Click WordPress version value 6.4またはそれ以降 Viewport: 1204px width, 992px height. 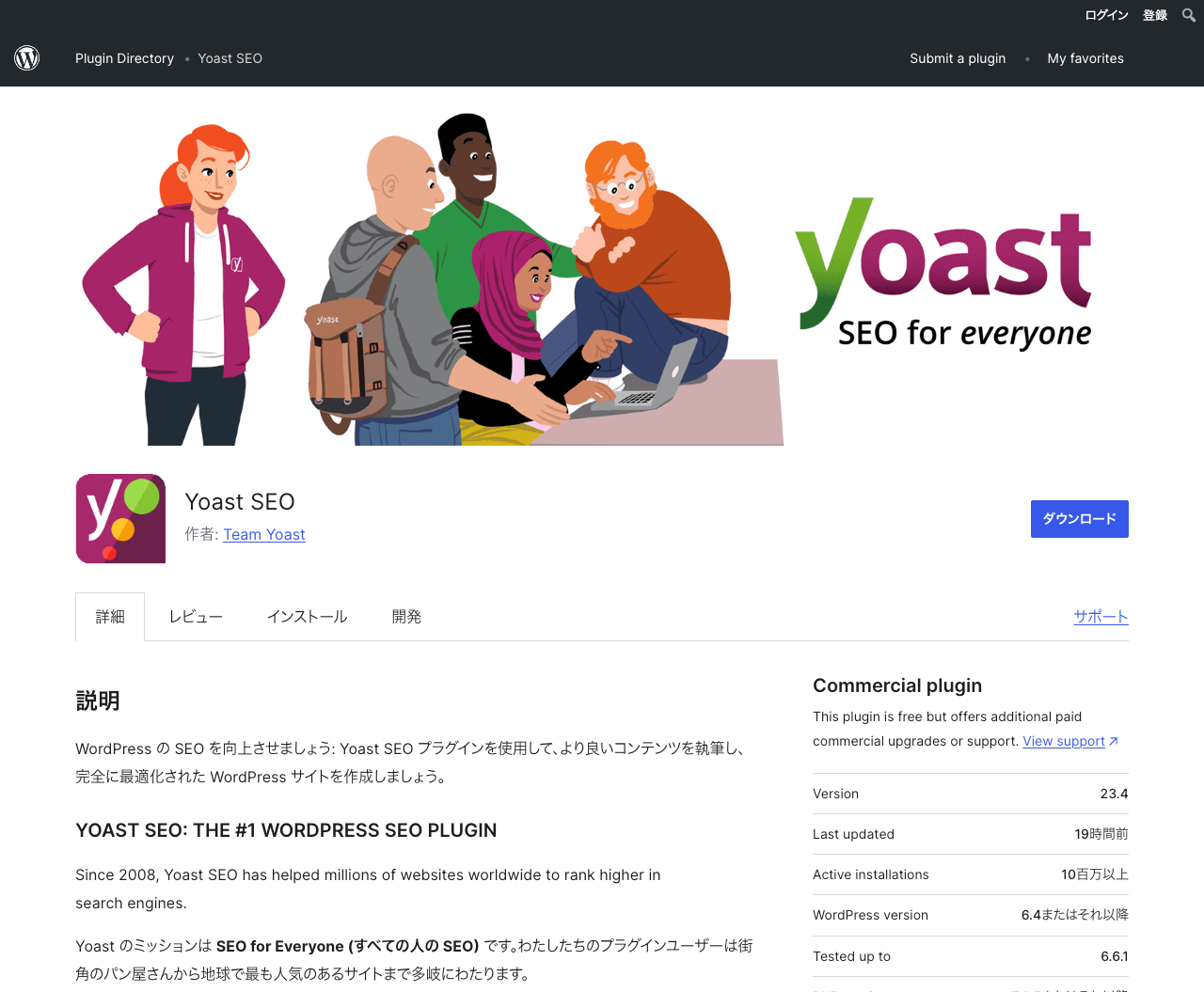(x=1075, y=915)
